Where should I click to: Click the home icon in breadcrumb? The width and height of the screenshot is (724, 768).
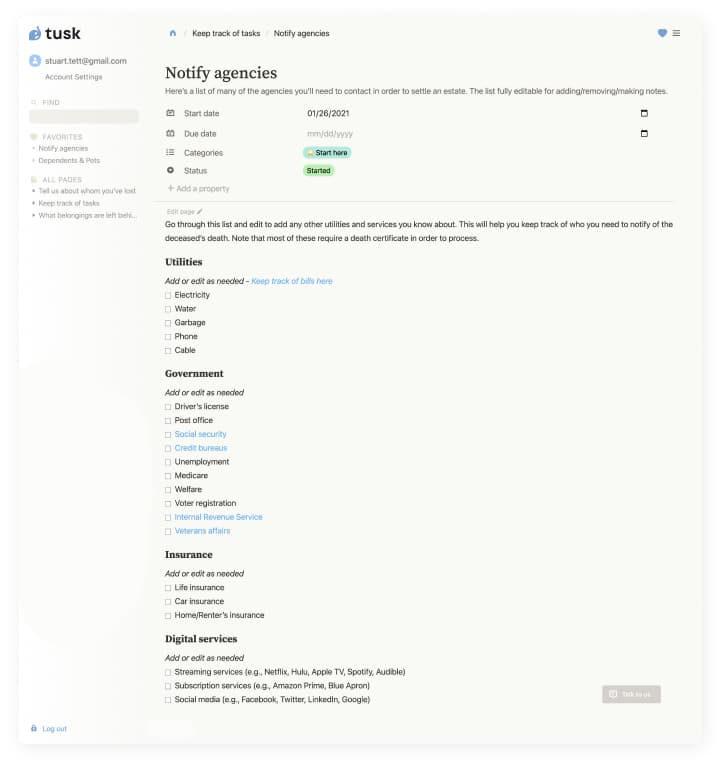tap(173, 33)
